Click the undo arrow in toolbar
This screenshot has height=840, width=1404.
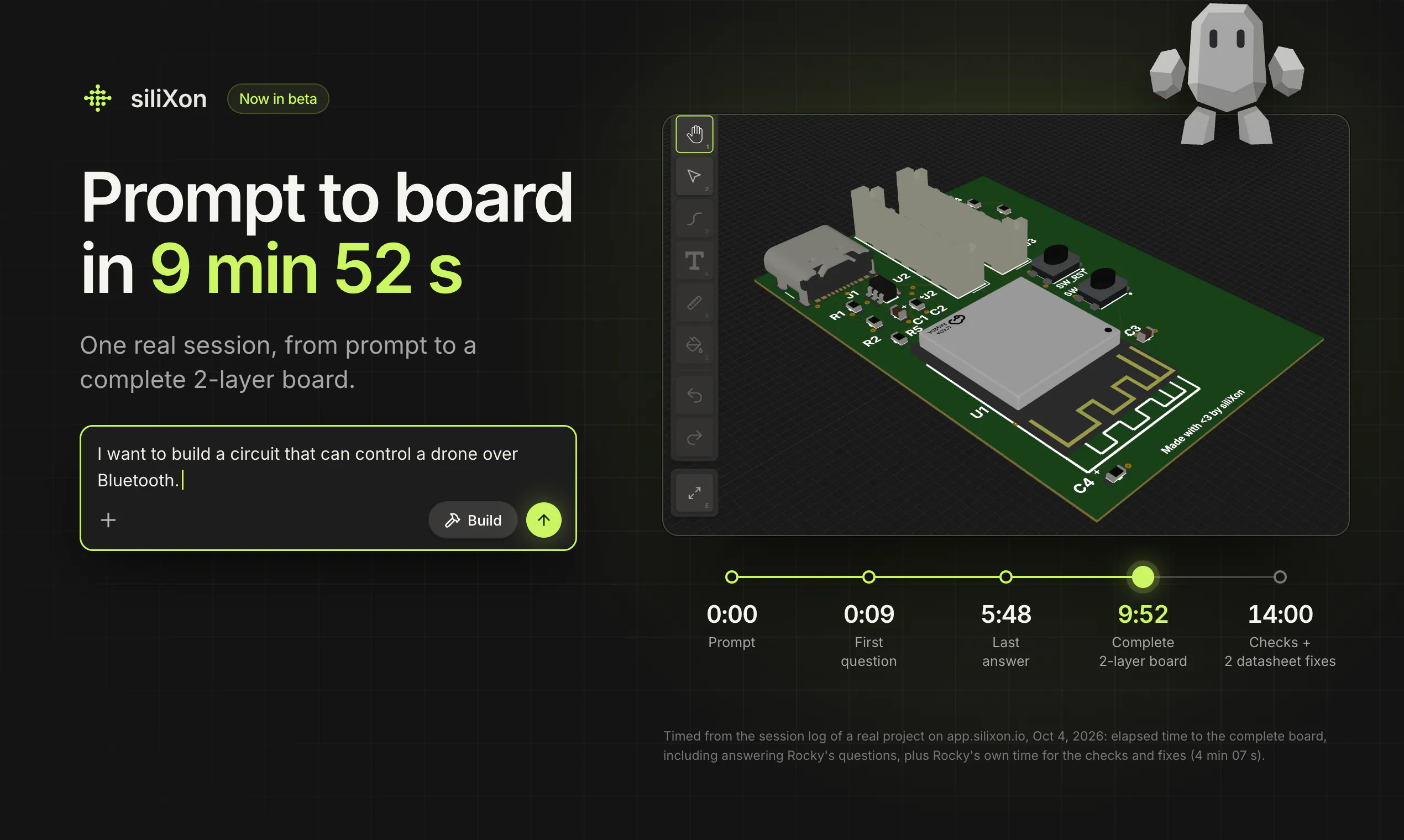click(694, 395)
